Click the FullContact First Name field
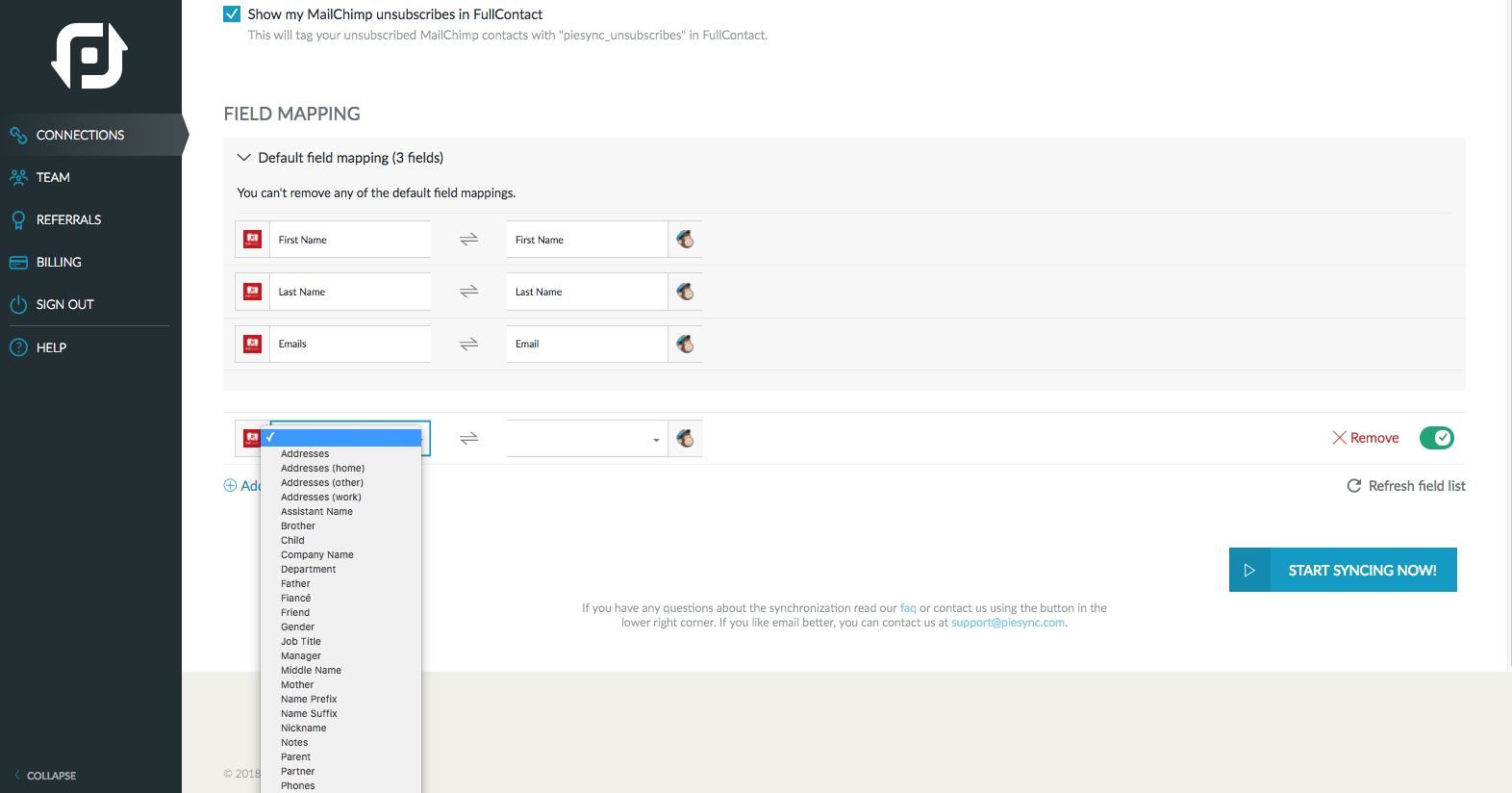Screen dimensions: 1512x793 click(x=350, y=240)
